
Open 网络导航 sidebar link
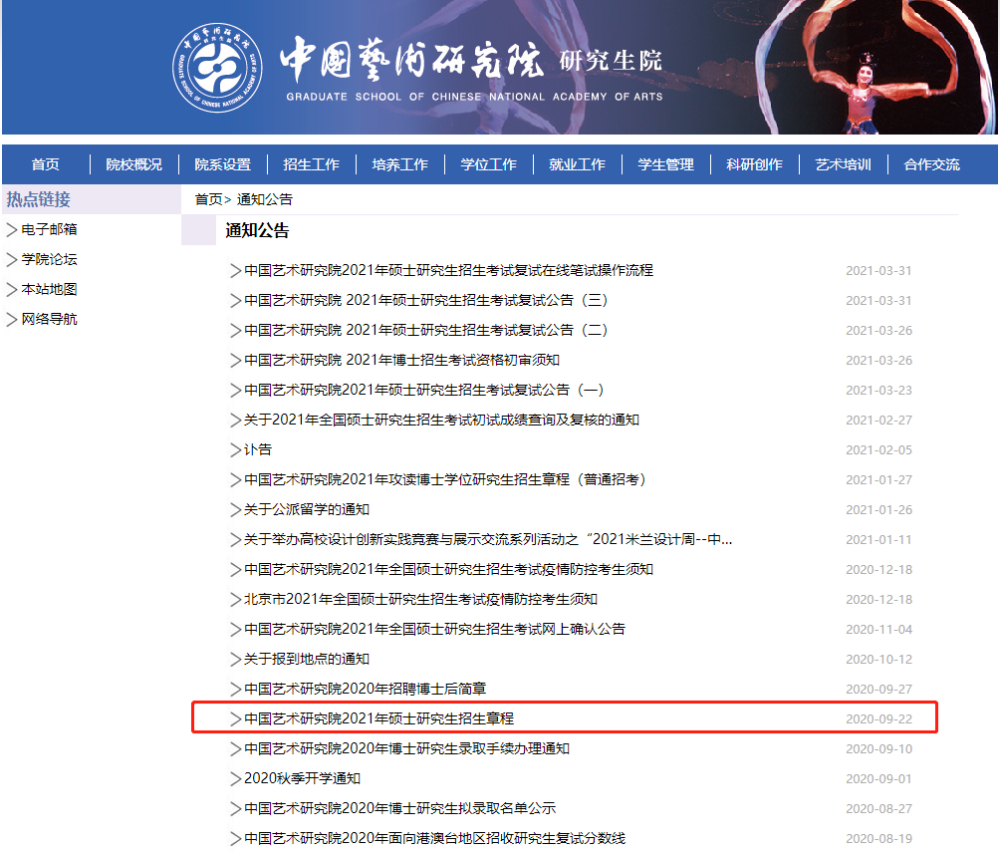[49, 319]
